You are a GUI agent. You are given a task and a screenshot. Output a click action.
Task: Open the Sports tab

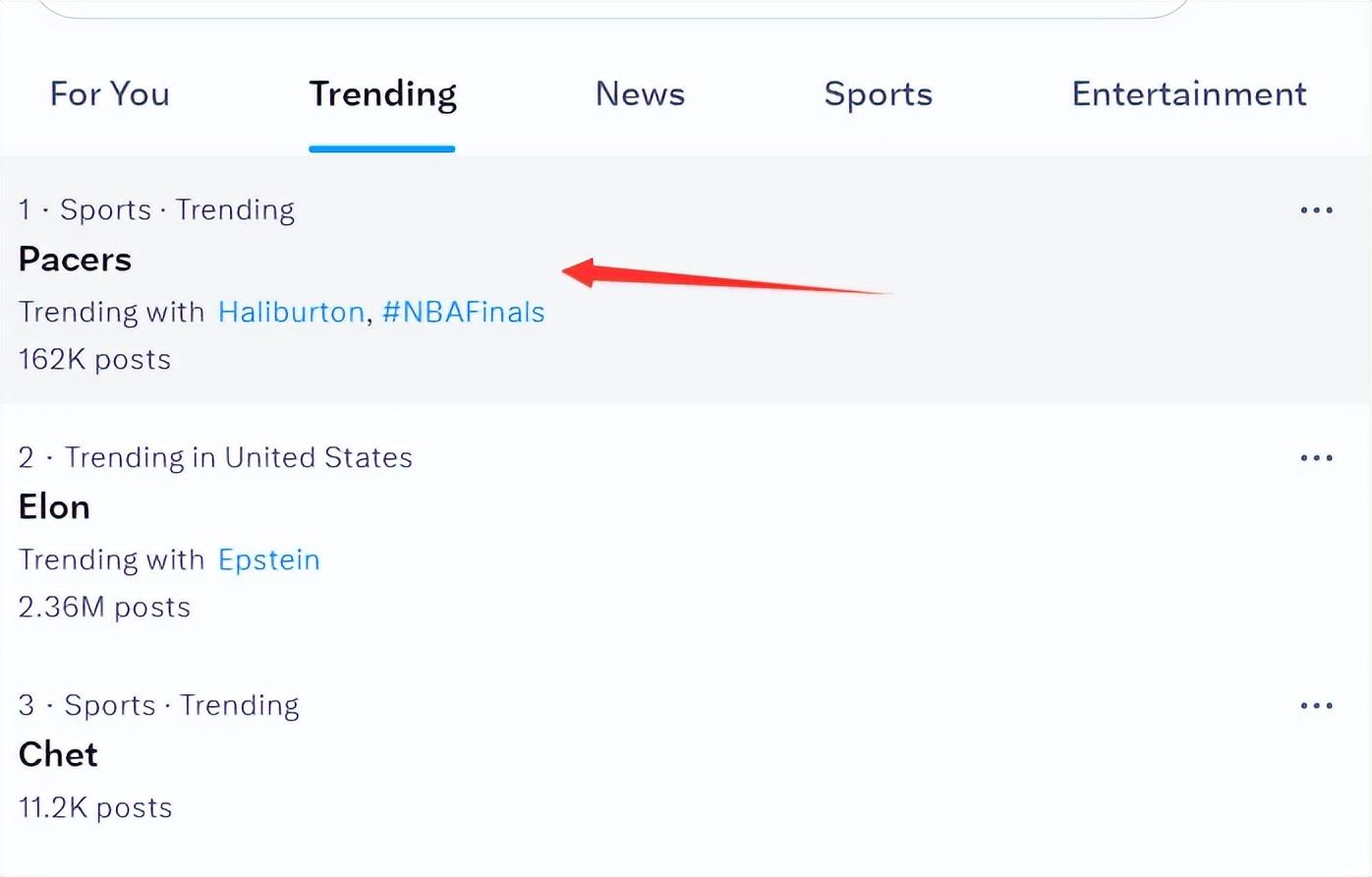(878, 94)
